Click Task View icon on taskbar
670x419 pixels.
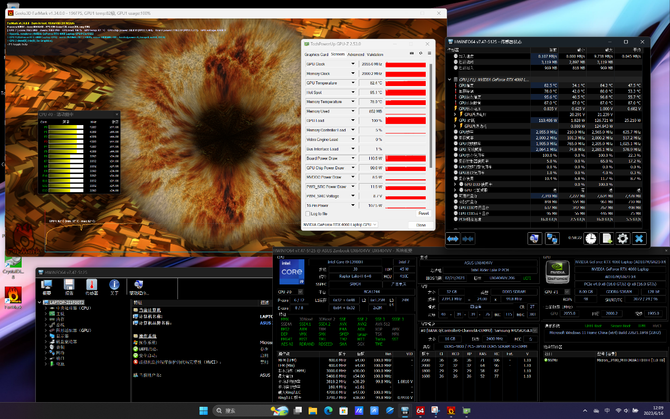(298, 410)
